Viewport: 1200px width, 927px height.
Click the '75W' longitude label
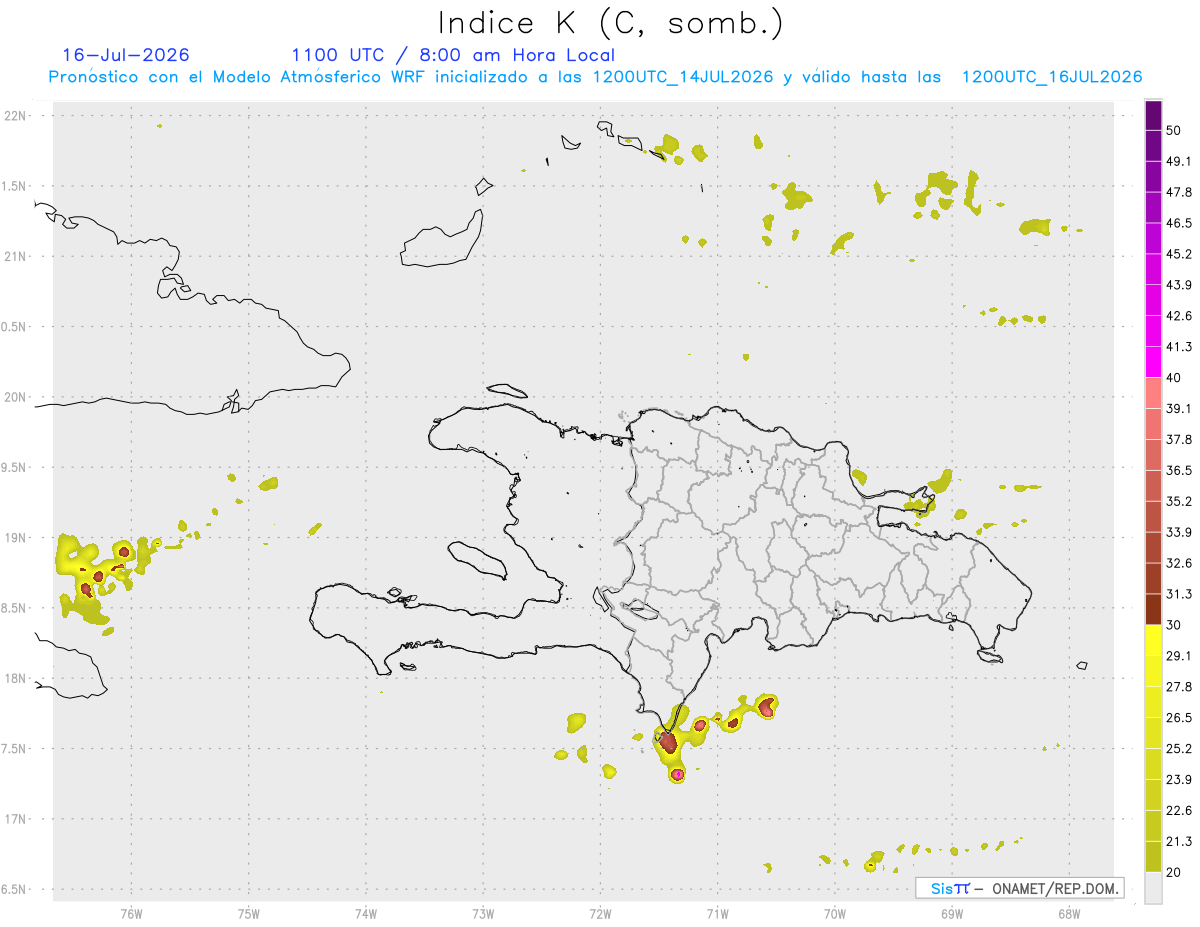(x=248, y=914)
